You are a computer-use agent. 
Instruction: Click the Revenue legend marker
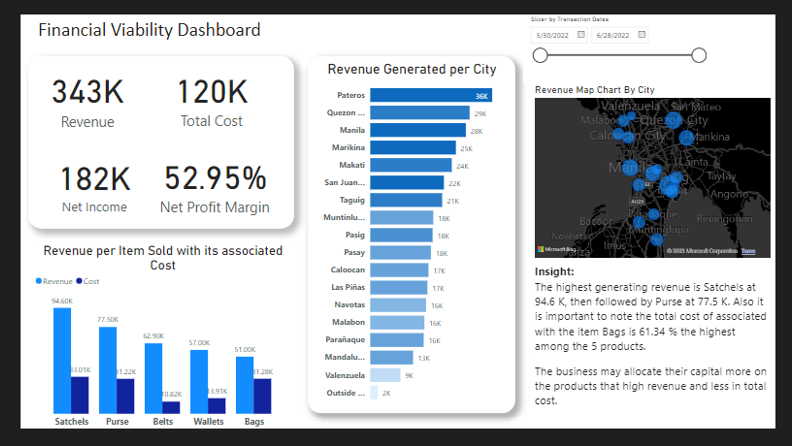click(x=40, y=281)
